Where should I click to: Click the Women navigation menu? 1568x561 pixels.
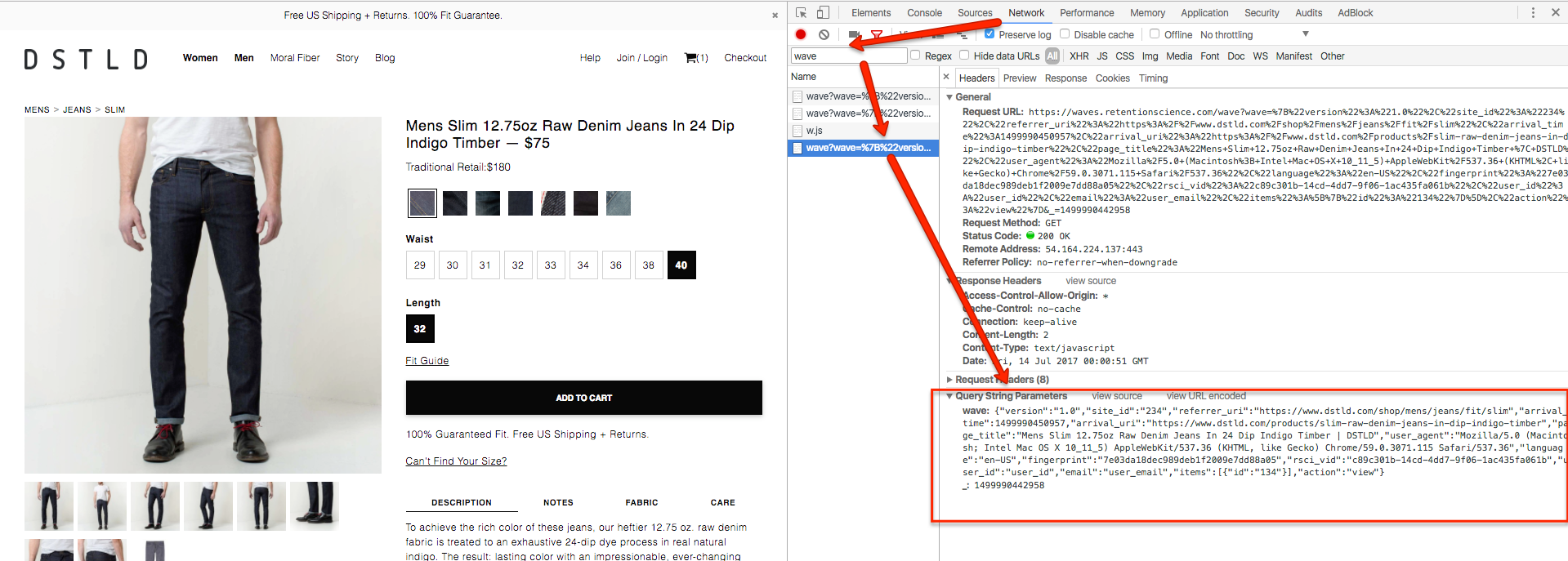click(x=200, y=58)
